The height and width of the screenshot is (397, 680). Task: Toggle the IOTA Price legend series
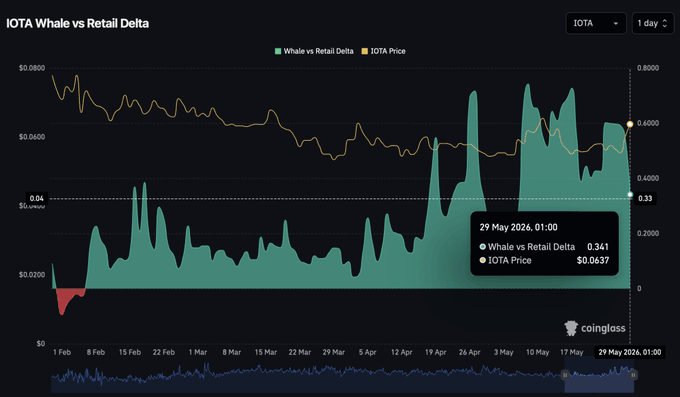pyautogui.click(x=383, y=51)
